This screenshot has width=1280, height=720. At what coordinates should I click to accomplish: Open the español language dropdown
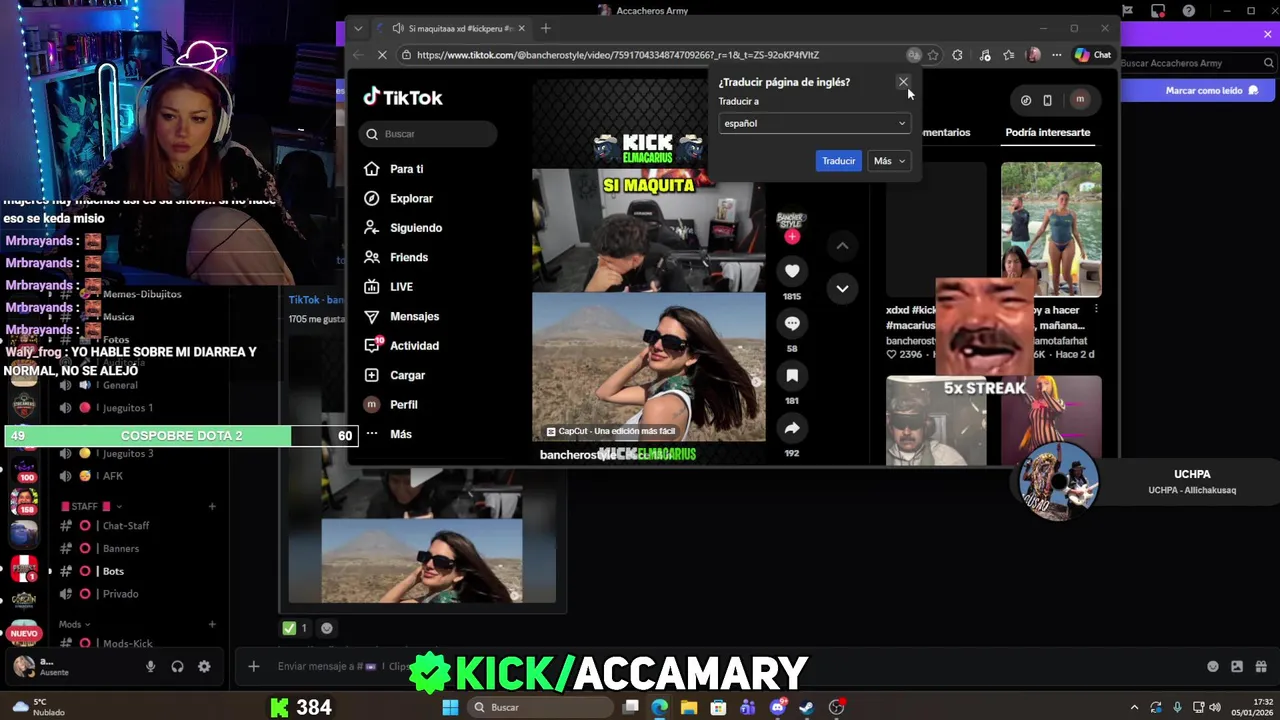pos(814,123)
